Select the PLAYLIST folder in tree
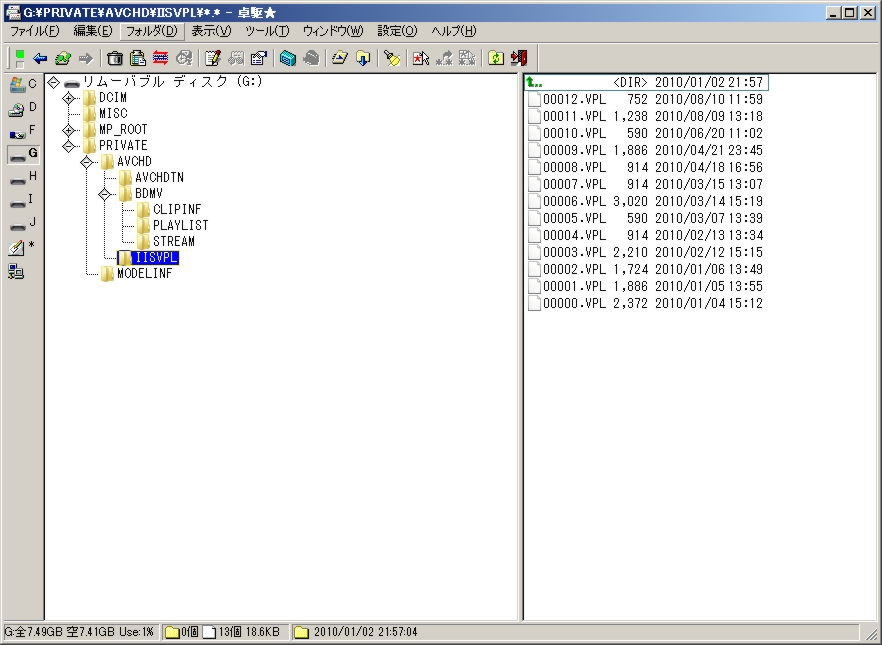The width and height of the screenshot is (882, 645). tap(180, 226)
